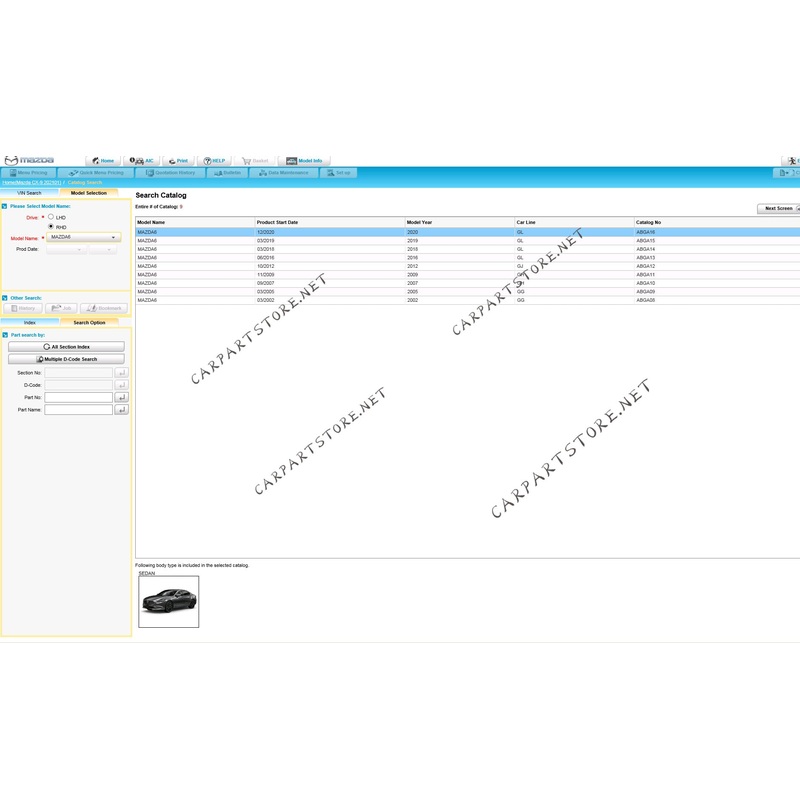800x800 pixels.
Task: Click the exit running-man icon
Action: 791,161
